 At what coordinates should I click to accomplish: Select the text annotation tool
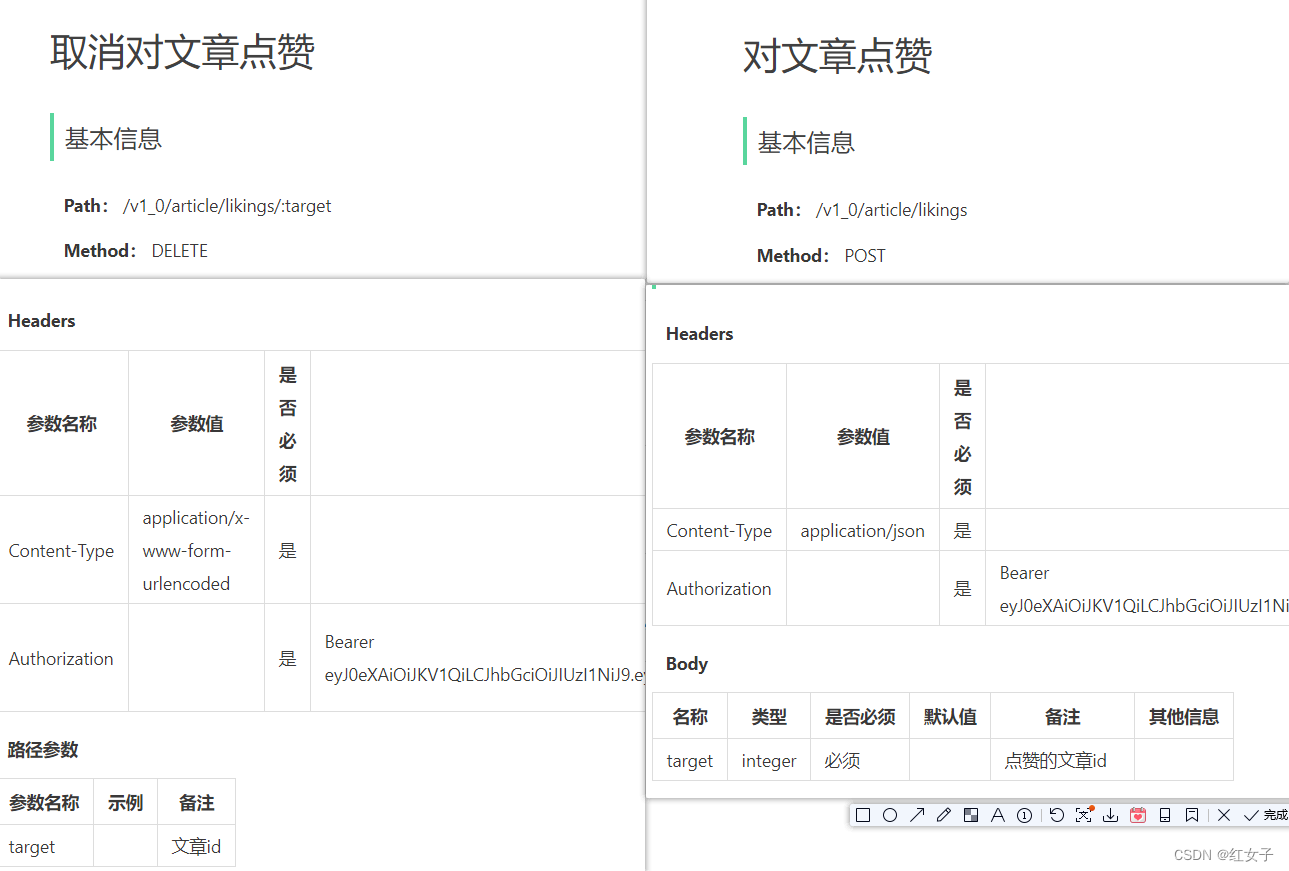coord(997,815)
